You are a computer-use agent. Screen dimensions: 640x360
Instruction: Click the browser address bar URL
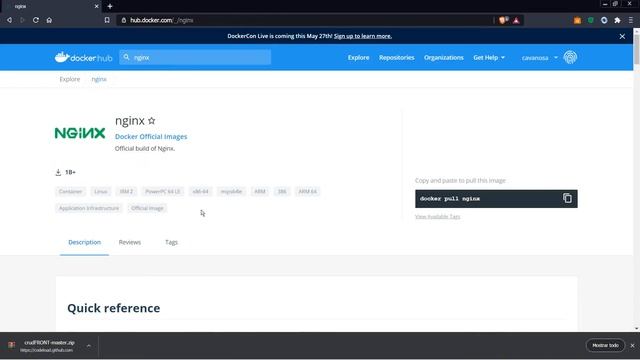[x=162, y=20]
